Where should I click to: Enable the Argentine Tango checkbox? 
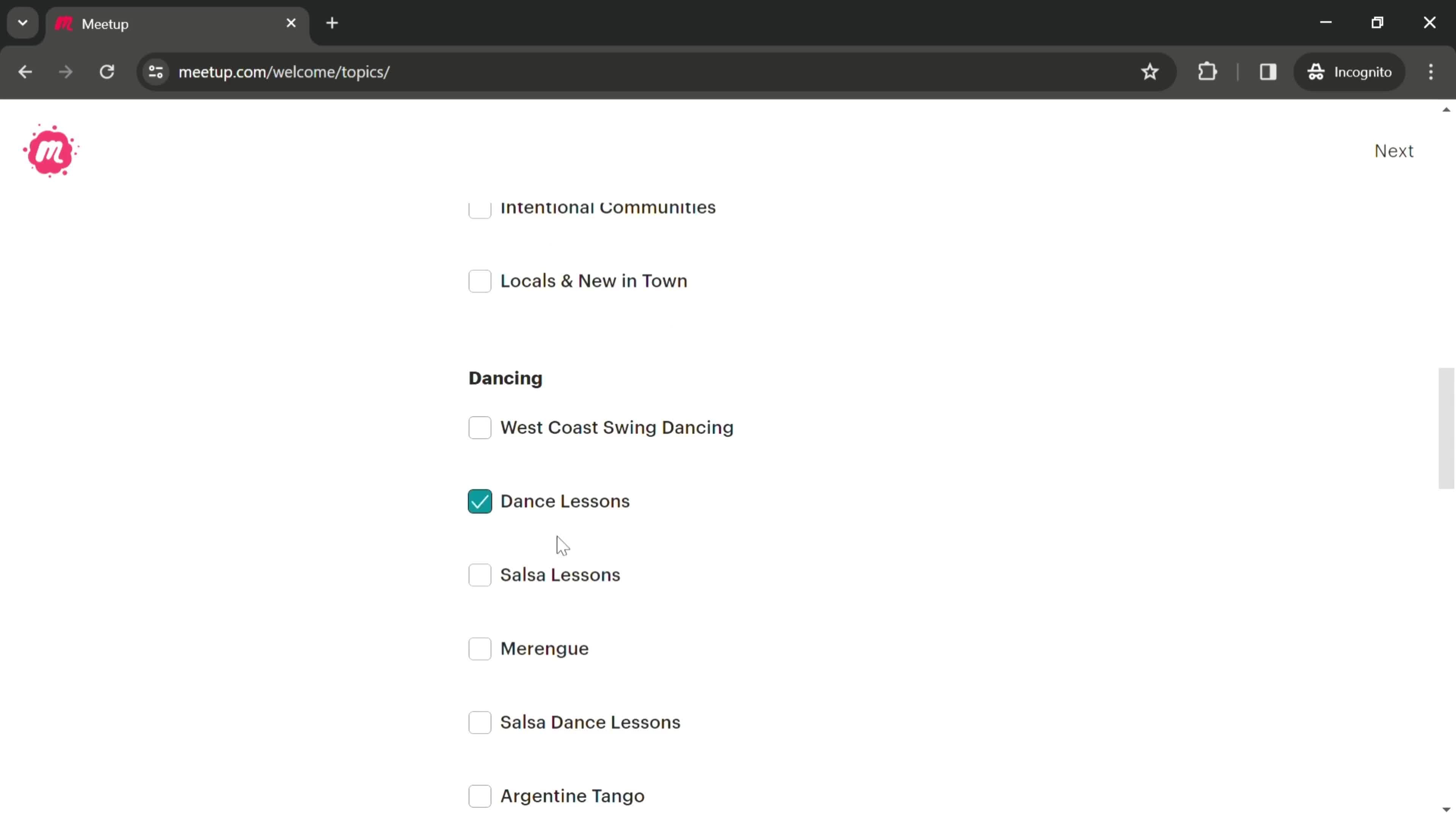point(480,796)
